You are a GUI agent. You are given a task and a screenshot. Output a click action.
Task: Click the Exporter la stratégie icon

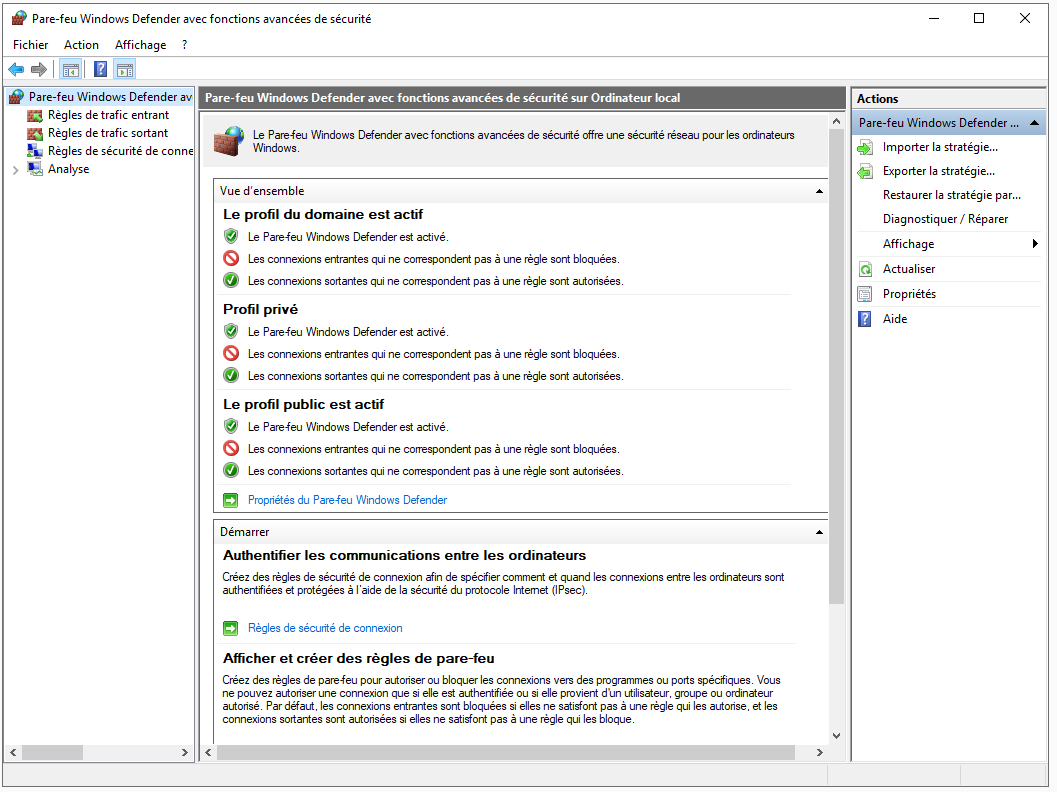865,171
